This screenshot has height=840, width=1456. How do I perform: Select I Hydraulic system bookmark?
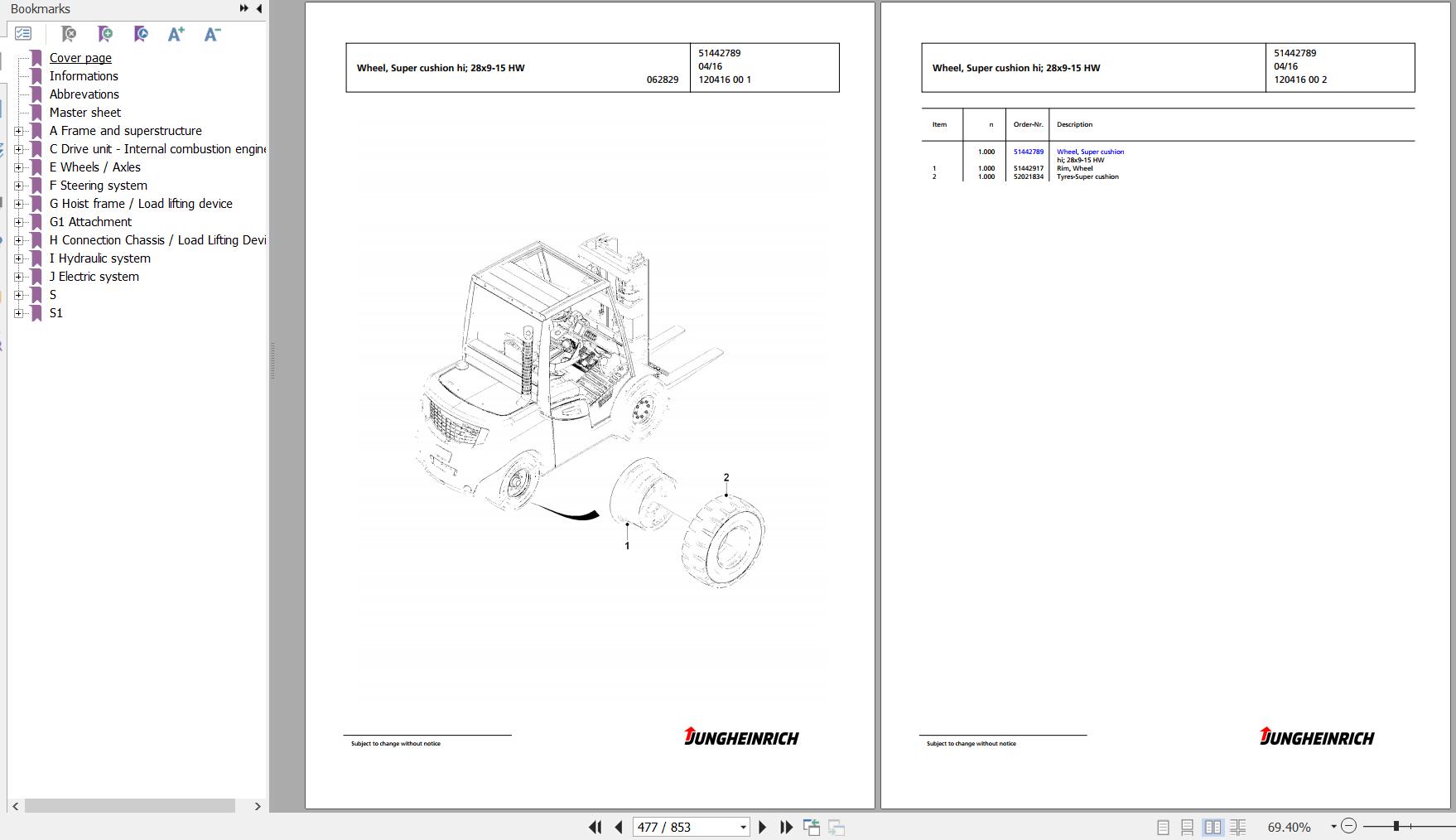pyautogui.click(x=100, y=258)
